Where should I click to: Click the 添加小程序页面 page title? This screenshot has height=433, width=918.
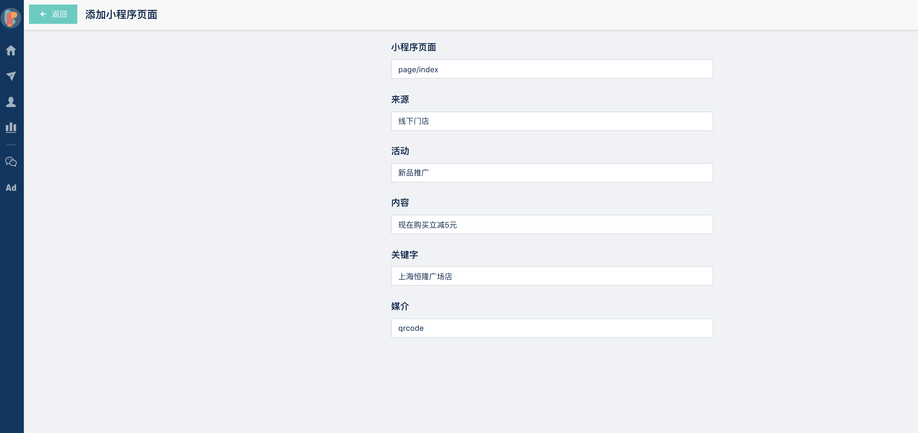click(x=121, y=15)
